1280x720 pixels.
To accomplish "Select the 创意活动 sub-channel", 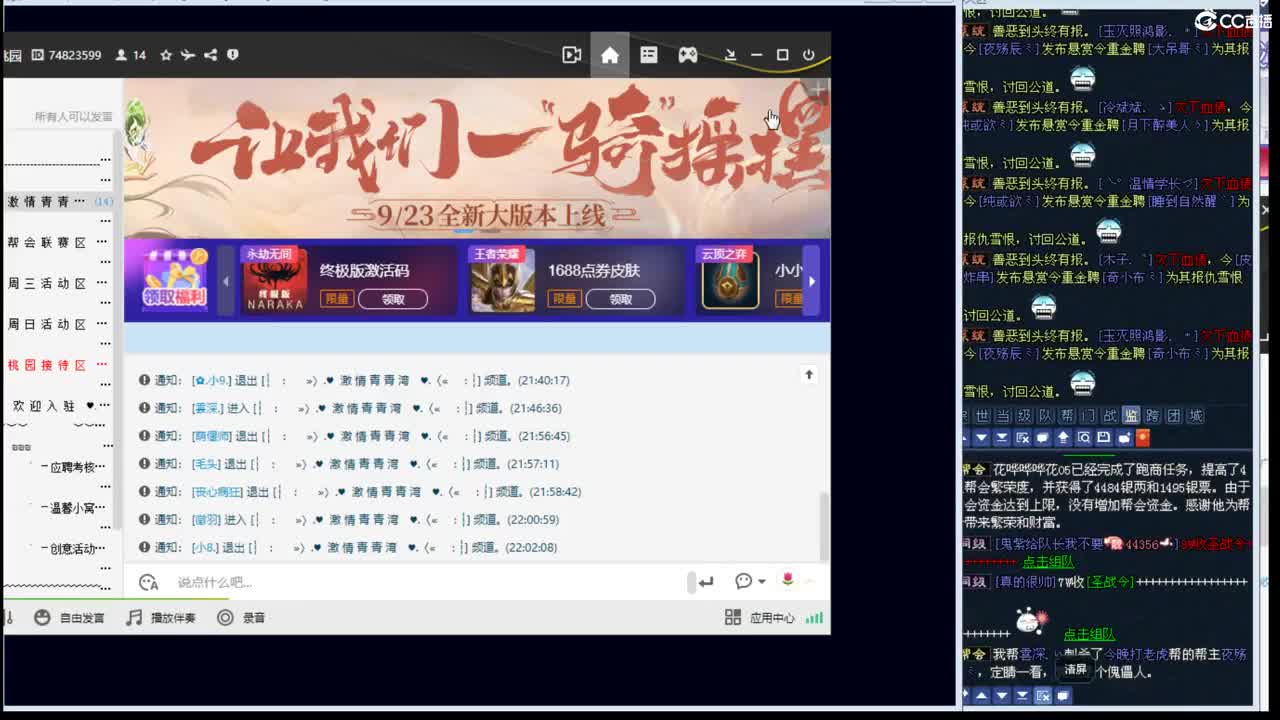I will click(x=73, y=549).
